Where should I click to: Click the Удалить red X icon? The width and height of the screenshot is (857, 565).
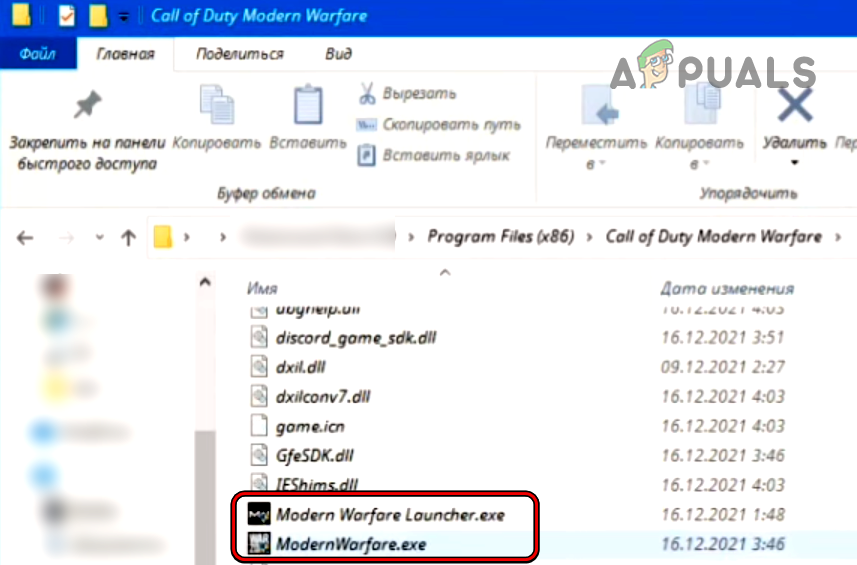point(795,105)
